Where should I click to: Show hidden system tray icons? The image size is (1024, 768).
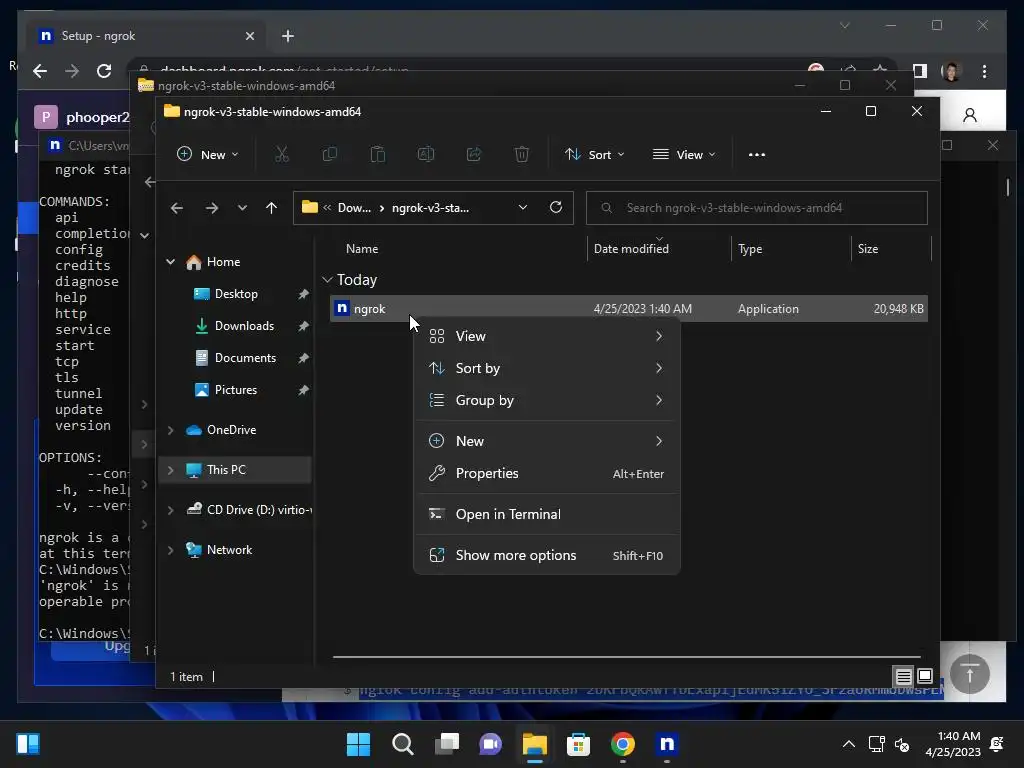(848, 744)
